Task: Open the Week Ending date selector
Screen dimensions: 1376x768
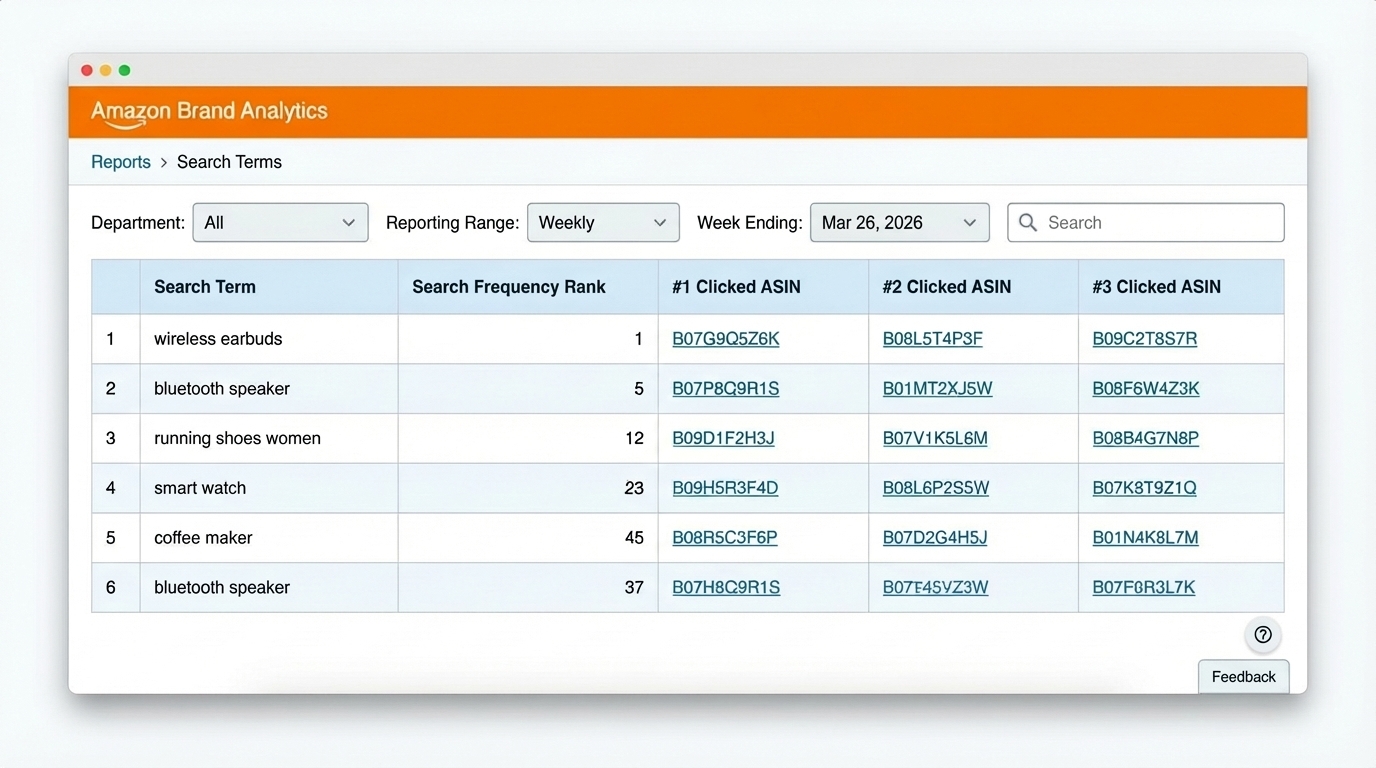Action: tap(898, 222)
